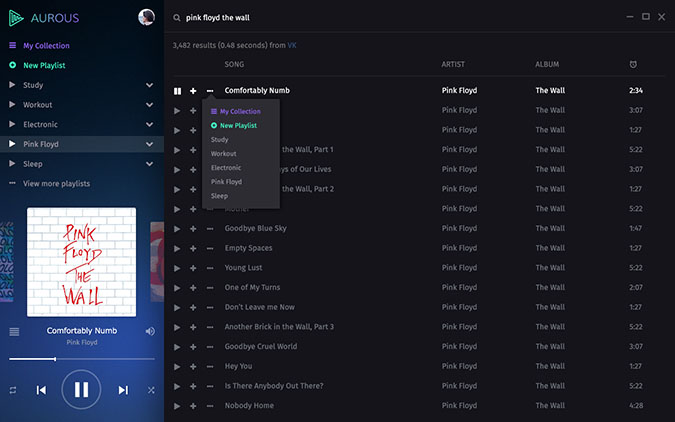
Task: Play the Nobody Home track
Action: [177, 406]
